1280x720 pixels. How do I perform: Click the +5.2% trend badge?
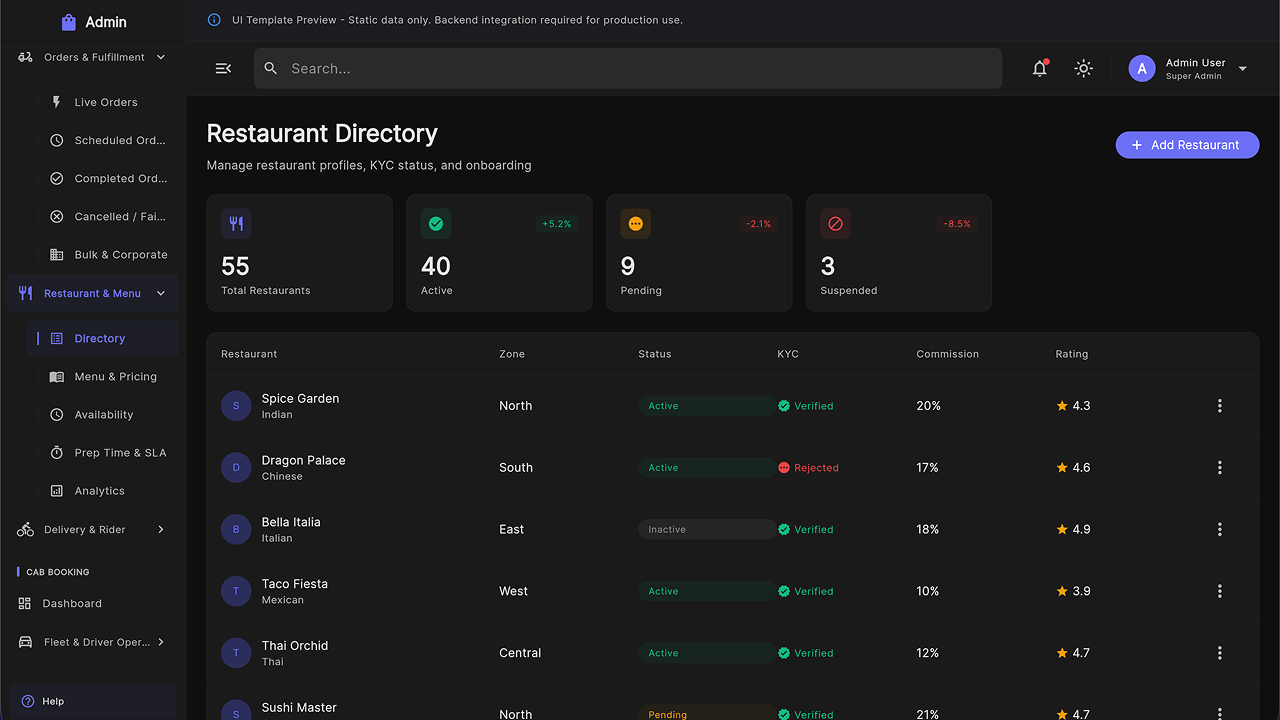pyautogui.click(x=556, y=224)
